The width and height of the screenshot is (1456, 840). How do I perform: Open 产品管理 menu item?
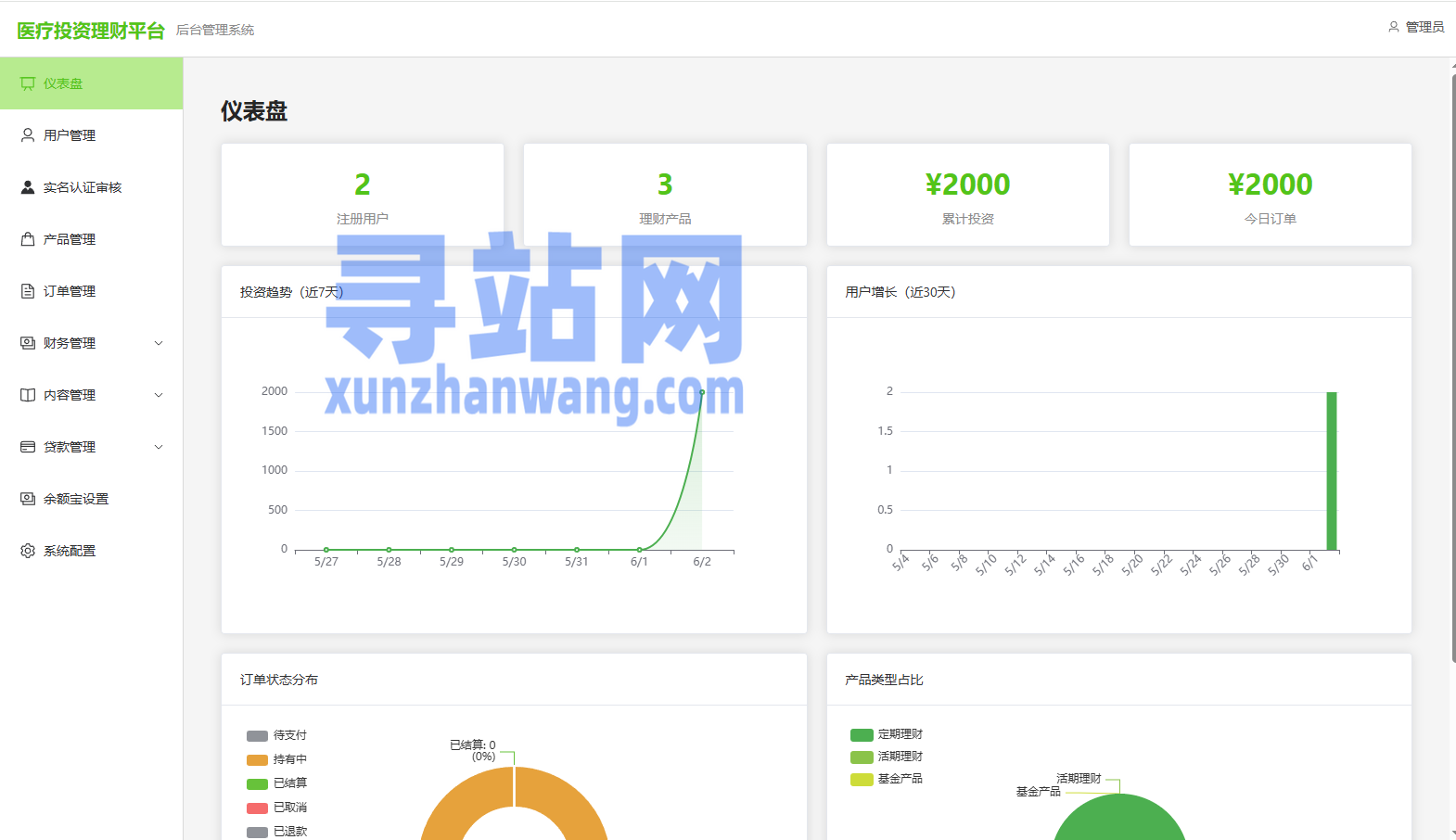(x=92, y=239)
